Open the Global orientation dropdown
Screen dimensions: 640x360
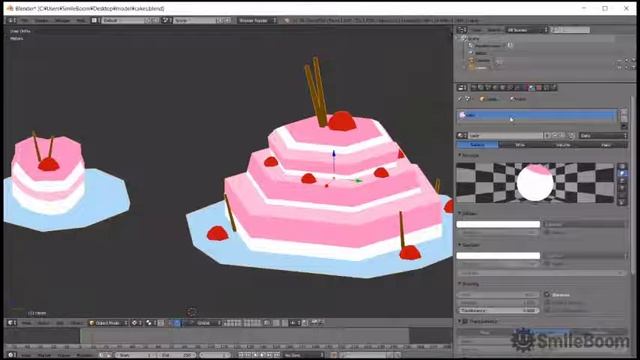(209, 323)
